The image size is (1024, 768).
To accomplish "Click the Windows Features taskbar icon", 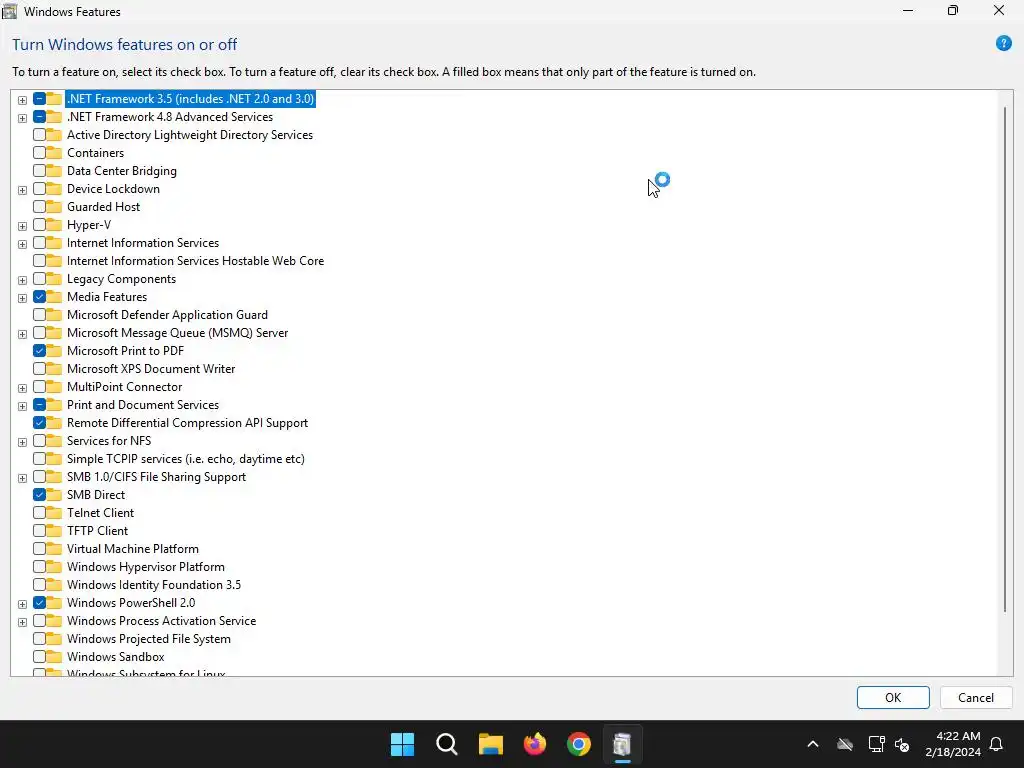I will 622,744.
